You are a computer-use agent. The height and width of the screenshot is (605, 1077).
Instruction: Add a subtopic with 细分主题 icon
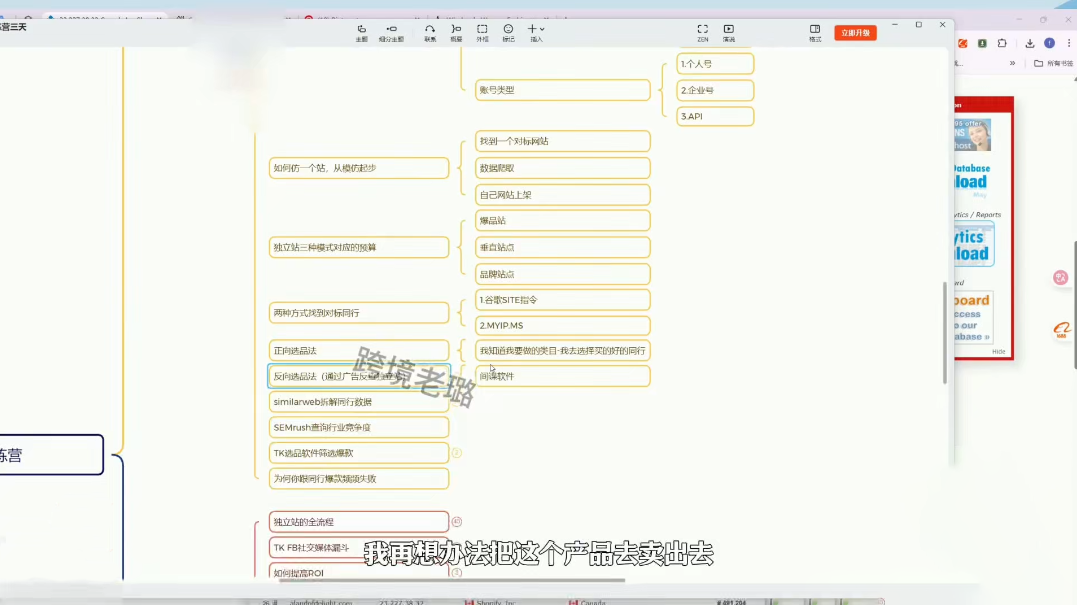(x=391, y=32)
